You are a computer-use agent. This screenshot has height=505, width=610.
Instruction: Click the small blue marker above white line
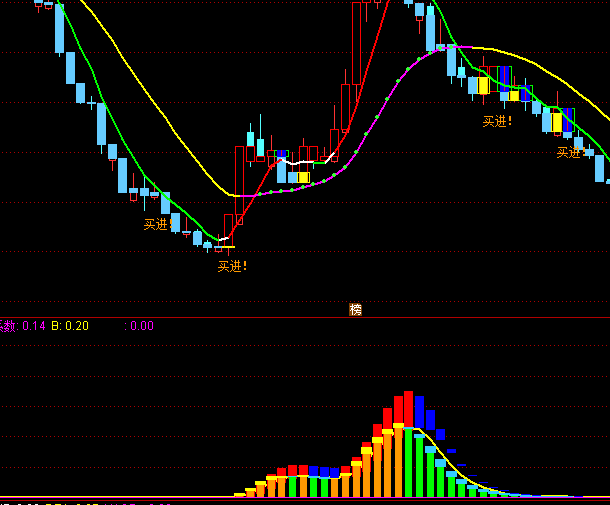click(282, 153)
